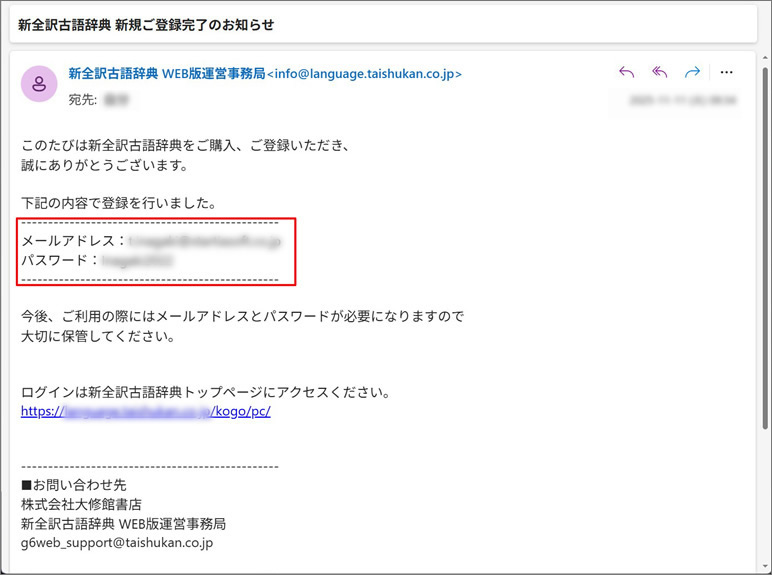Screen dimensions: 772x575
Task: Click the 宛先 label
Action: 82,100
